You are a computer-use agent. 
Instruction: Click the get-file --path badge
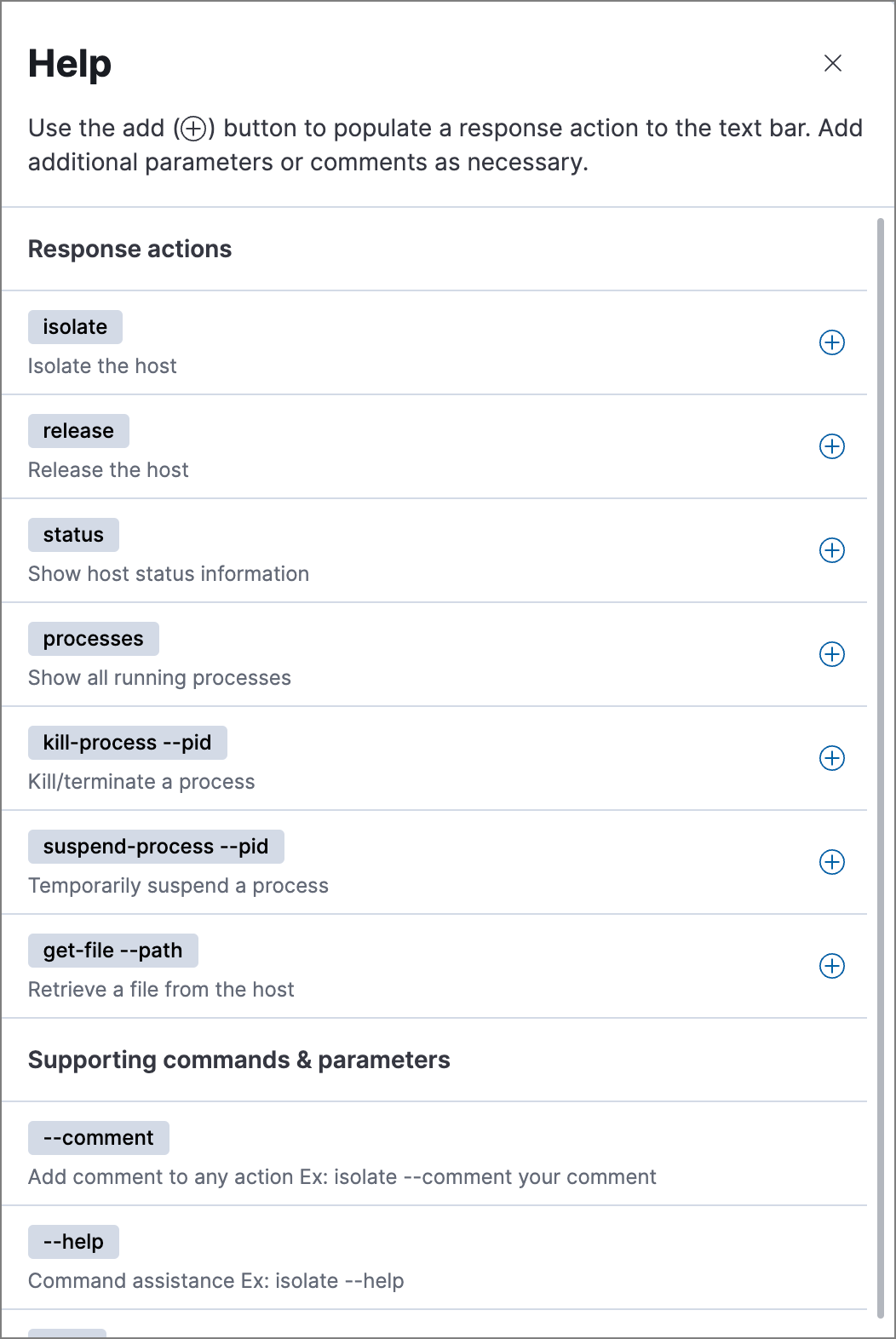113,951
